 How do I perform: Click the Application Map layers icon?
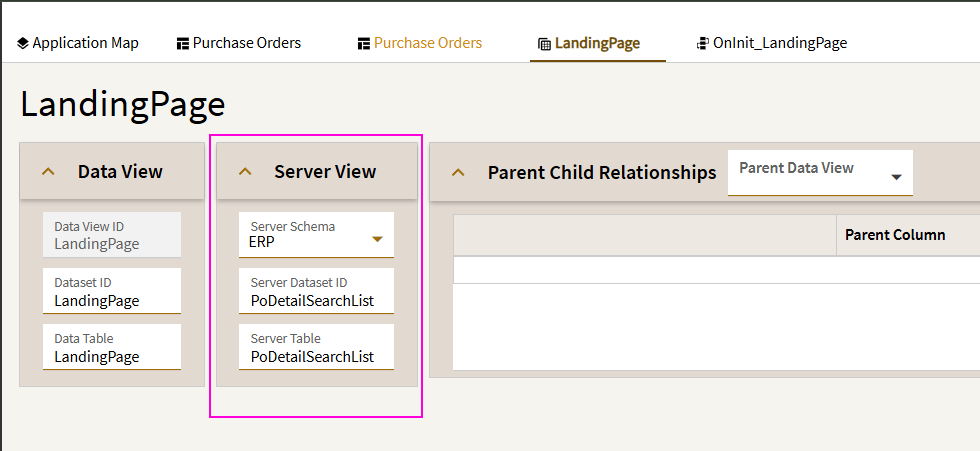pos(22,43)
